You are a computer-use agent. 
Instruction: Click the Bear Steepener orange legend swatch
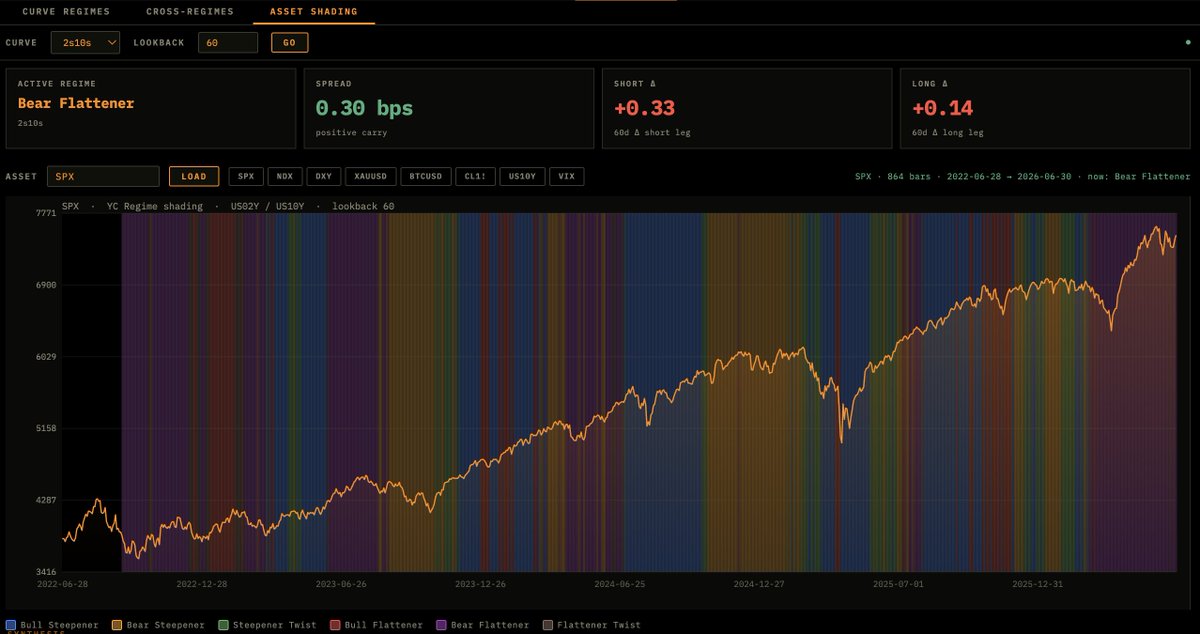coord(117,625)
